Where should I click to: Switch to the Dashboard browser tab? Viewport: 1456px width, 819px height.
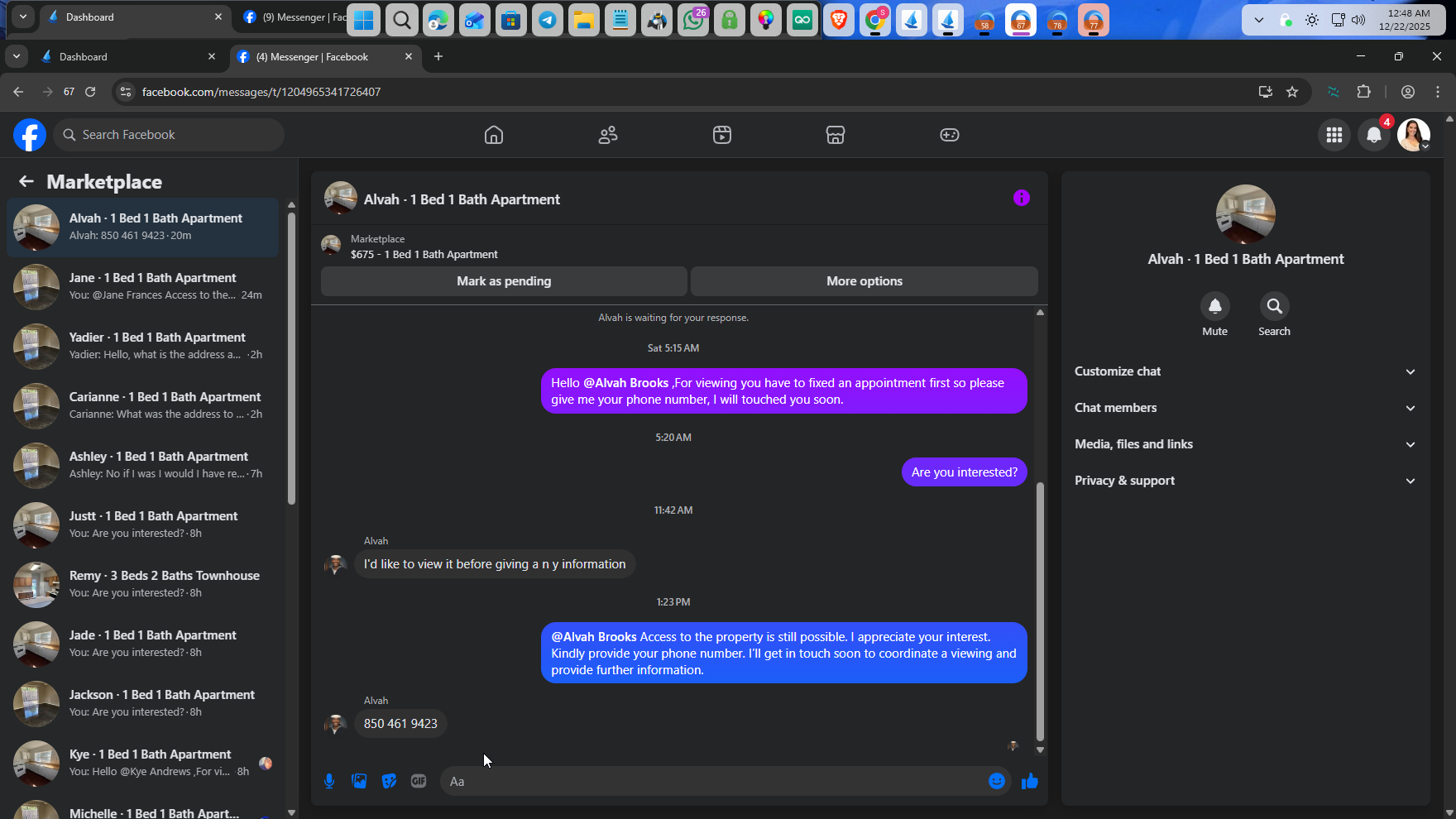[x=128, y=56]
